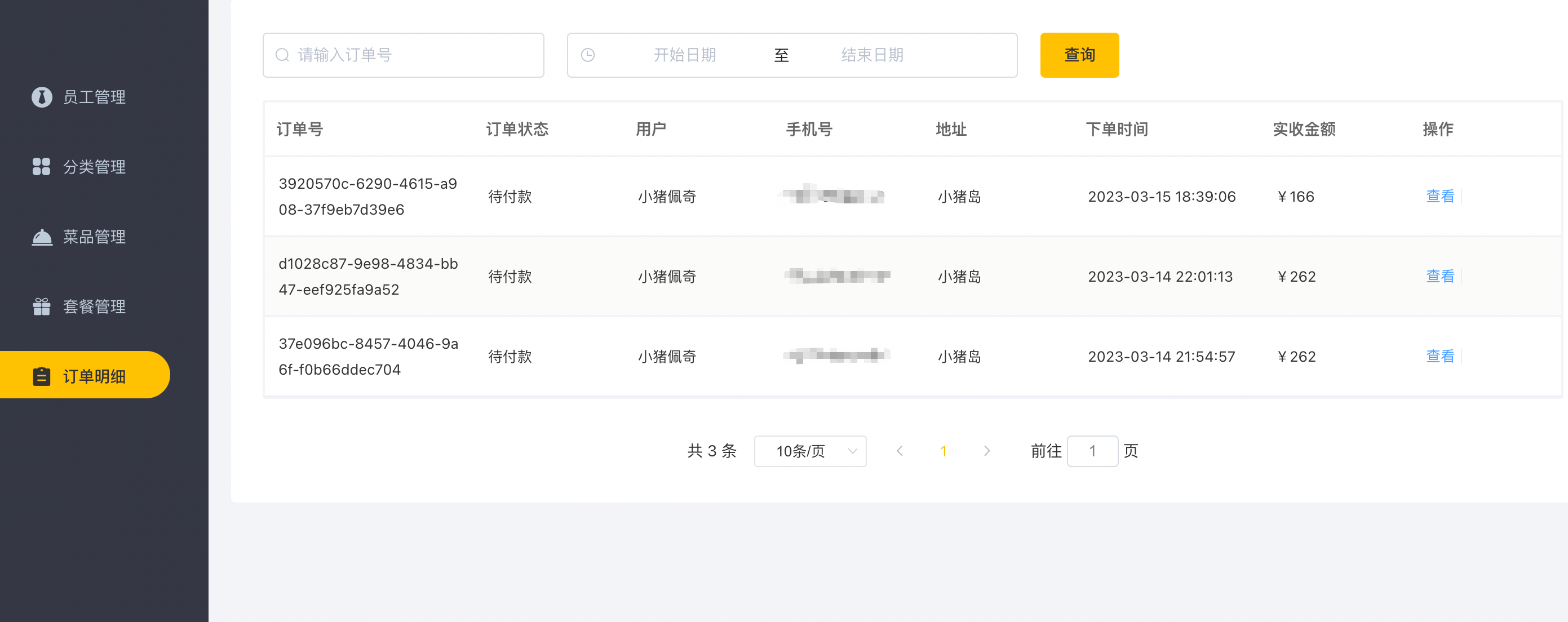Go to previous page with left arrow

(x=900, y=451)
